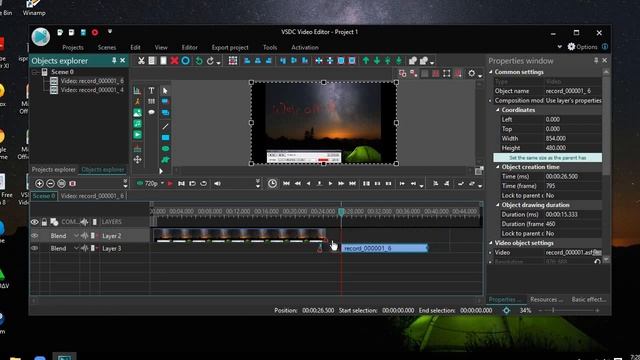Click 'Set the same size as the parent has'
The image size is (640, 360).
(x=547, y=158)
